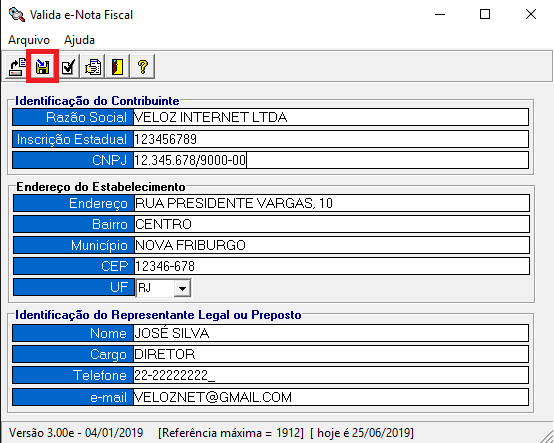
Task: Open the Ajuda menu
Action: 79,40
